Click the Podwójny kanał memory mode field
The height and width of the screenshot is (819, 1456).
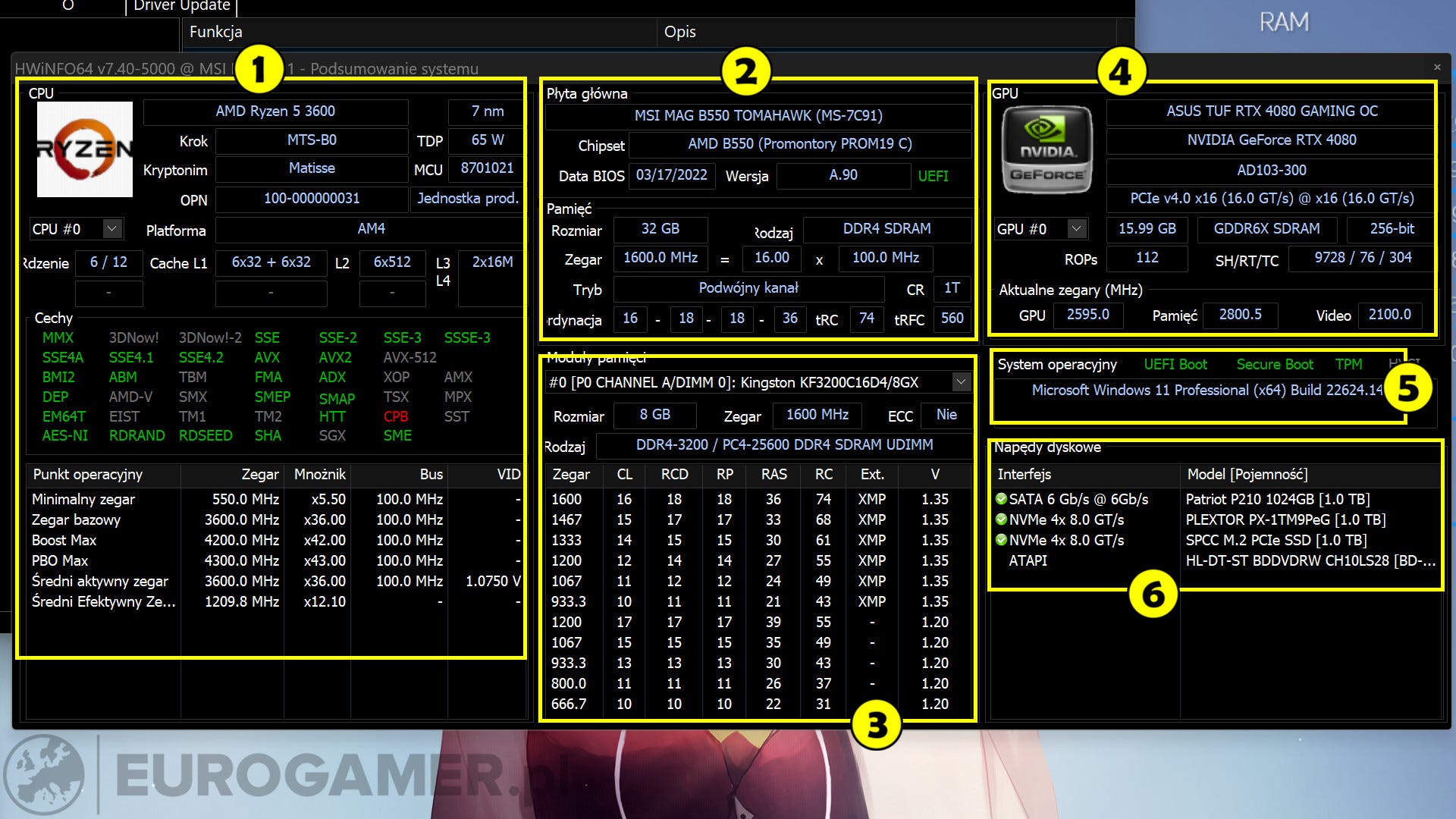pyautogui.click(x=748, y=288)
